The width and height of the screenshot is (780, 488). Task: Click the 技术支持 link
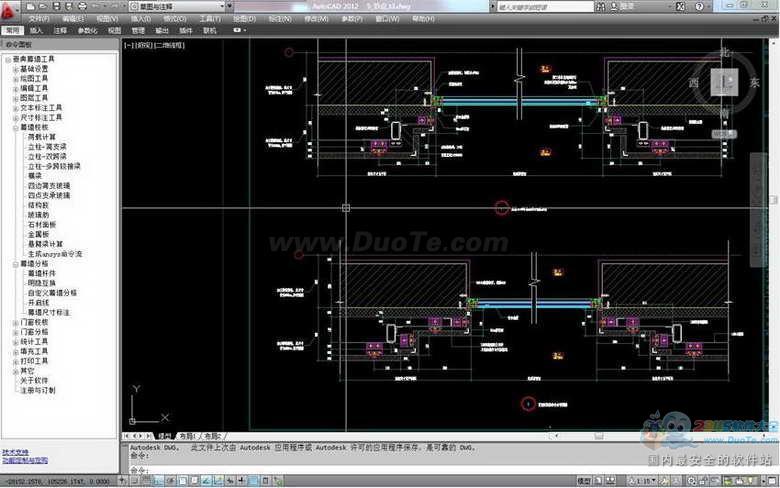(x=16, y=453)
